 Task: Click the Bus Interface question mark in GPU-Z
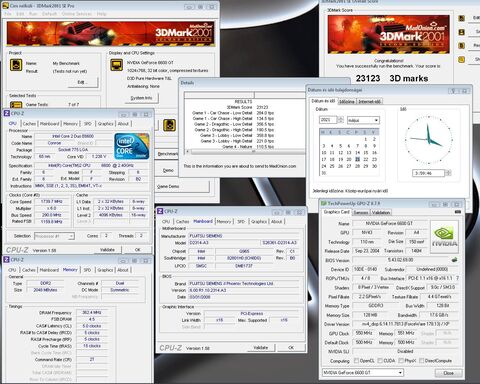point(458,278)
